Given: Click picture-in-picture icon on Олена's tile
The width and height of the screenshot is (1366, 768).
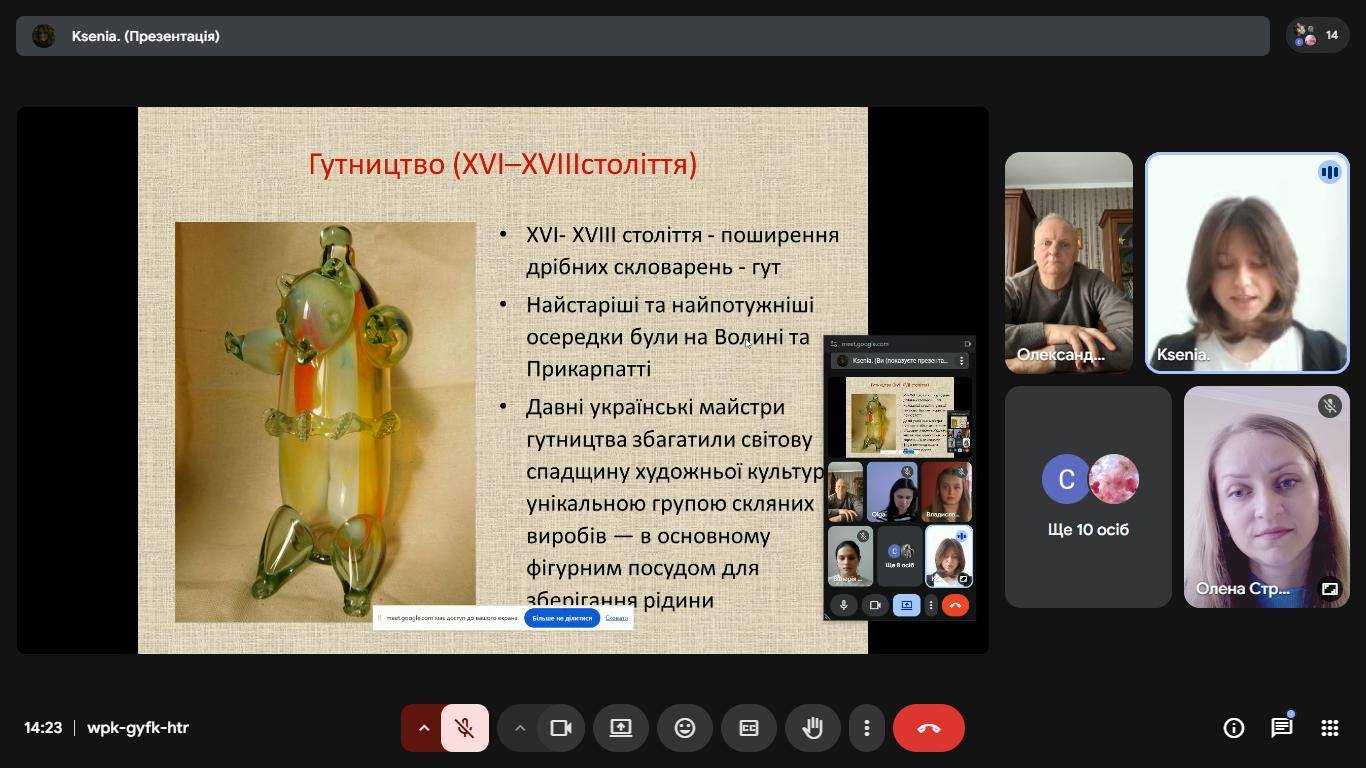Looking at the screenshot, I should (1329, 589).
